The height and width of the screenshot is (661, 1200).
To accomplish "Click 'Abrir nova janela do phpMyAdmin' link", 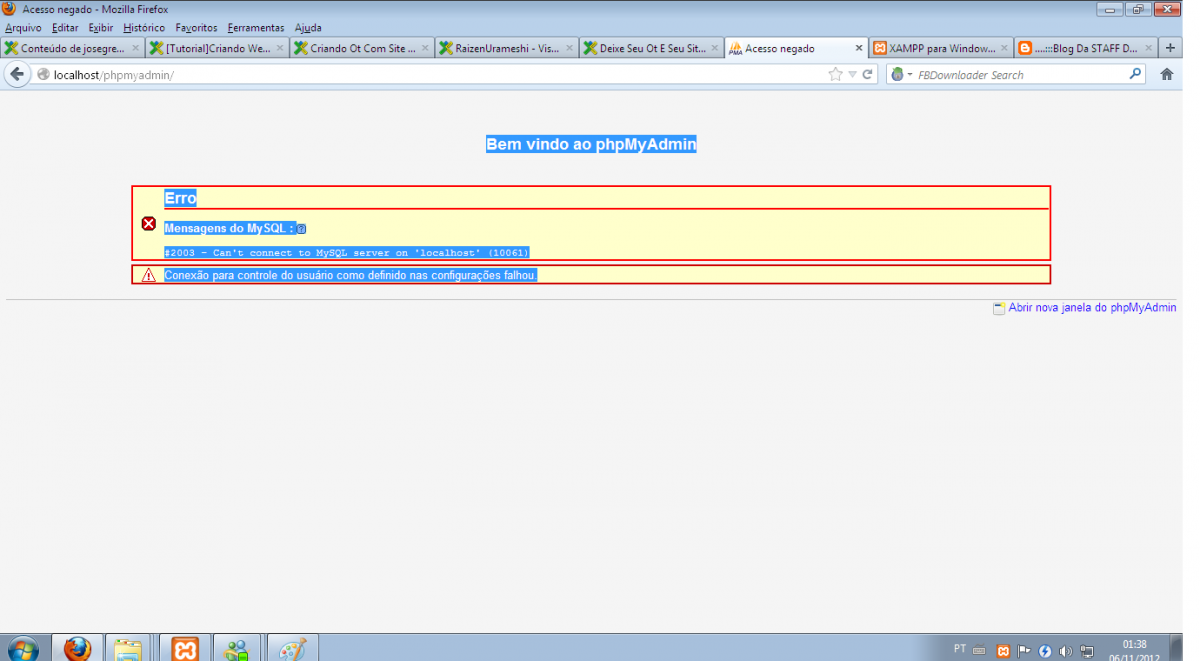I will coord(1092,308).
